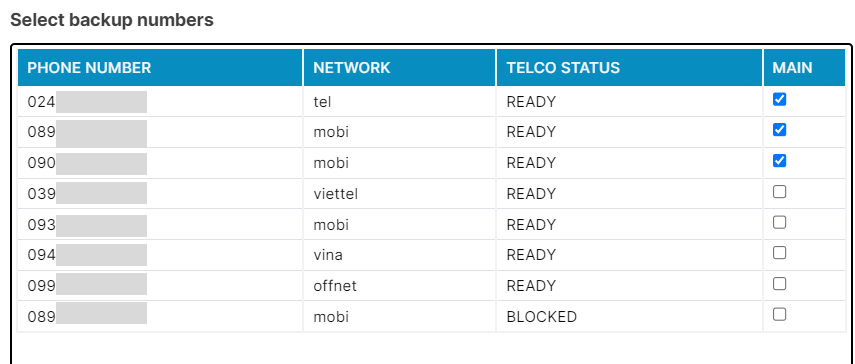Click the NETWORK column header
The width and height of the screenshot is (855, 364).
400,68
